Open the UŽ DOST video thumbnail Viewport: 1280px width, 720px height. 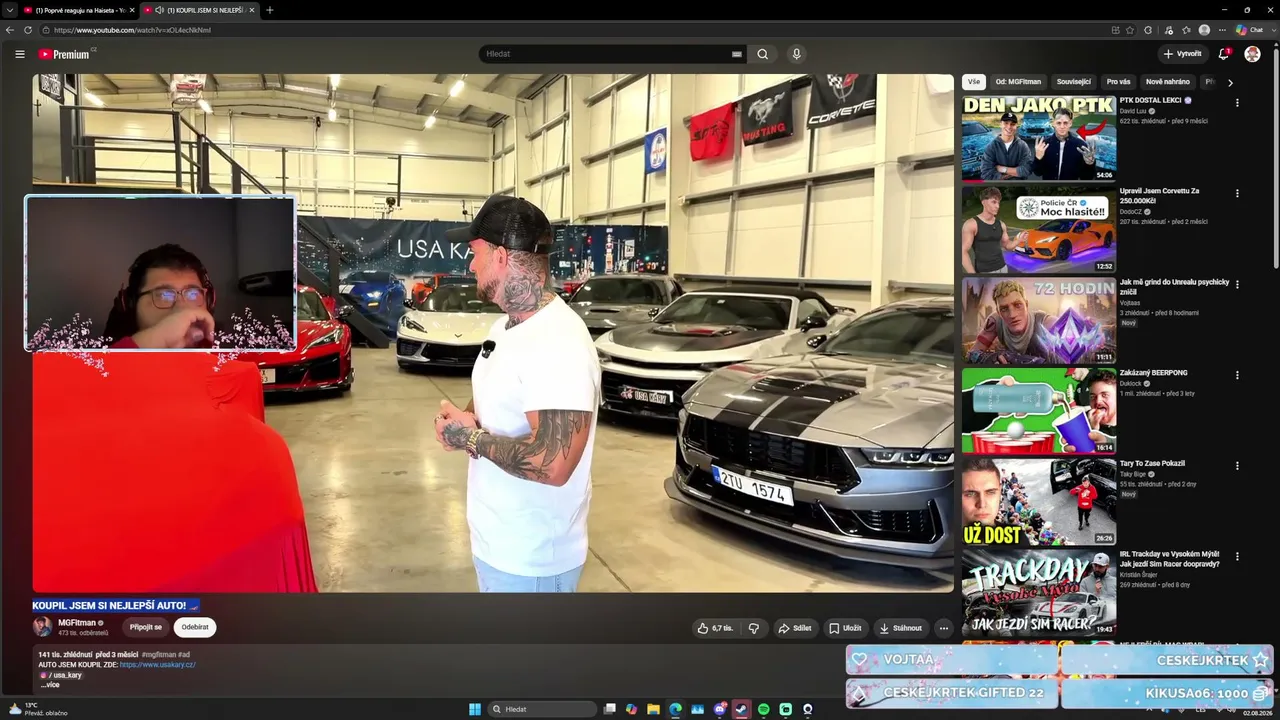[1039, 502]
